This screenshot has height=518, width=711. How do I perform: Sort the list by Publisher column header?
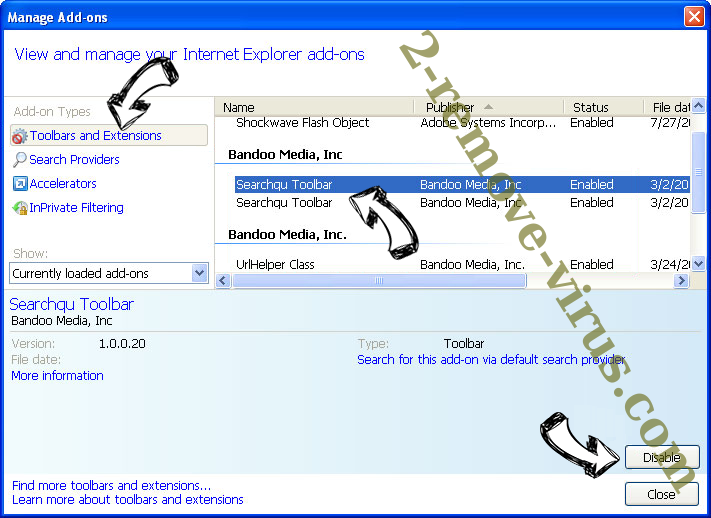click(x=489, y=108)
